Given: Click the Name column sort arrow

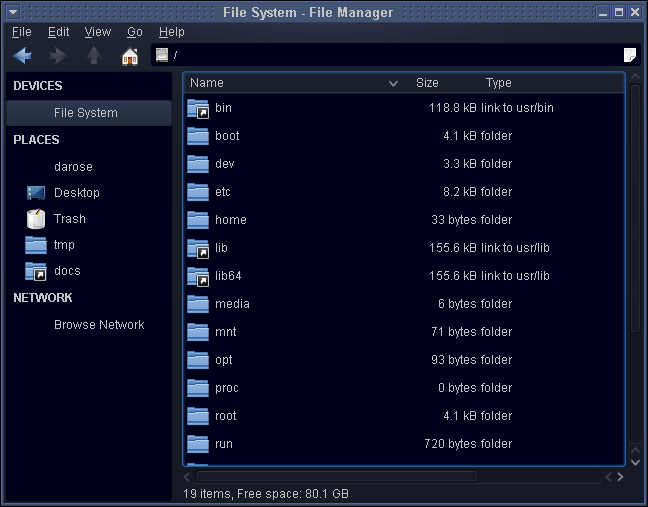Looking at the screenshot, I should 393,84.
